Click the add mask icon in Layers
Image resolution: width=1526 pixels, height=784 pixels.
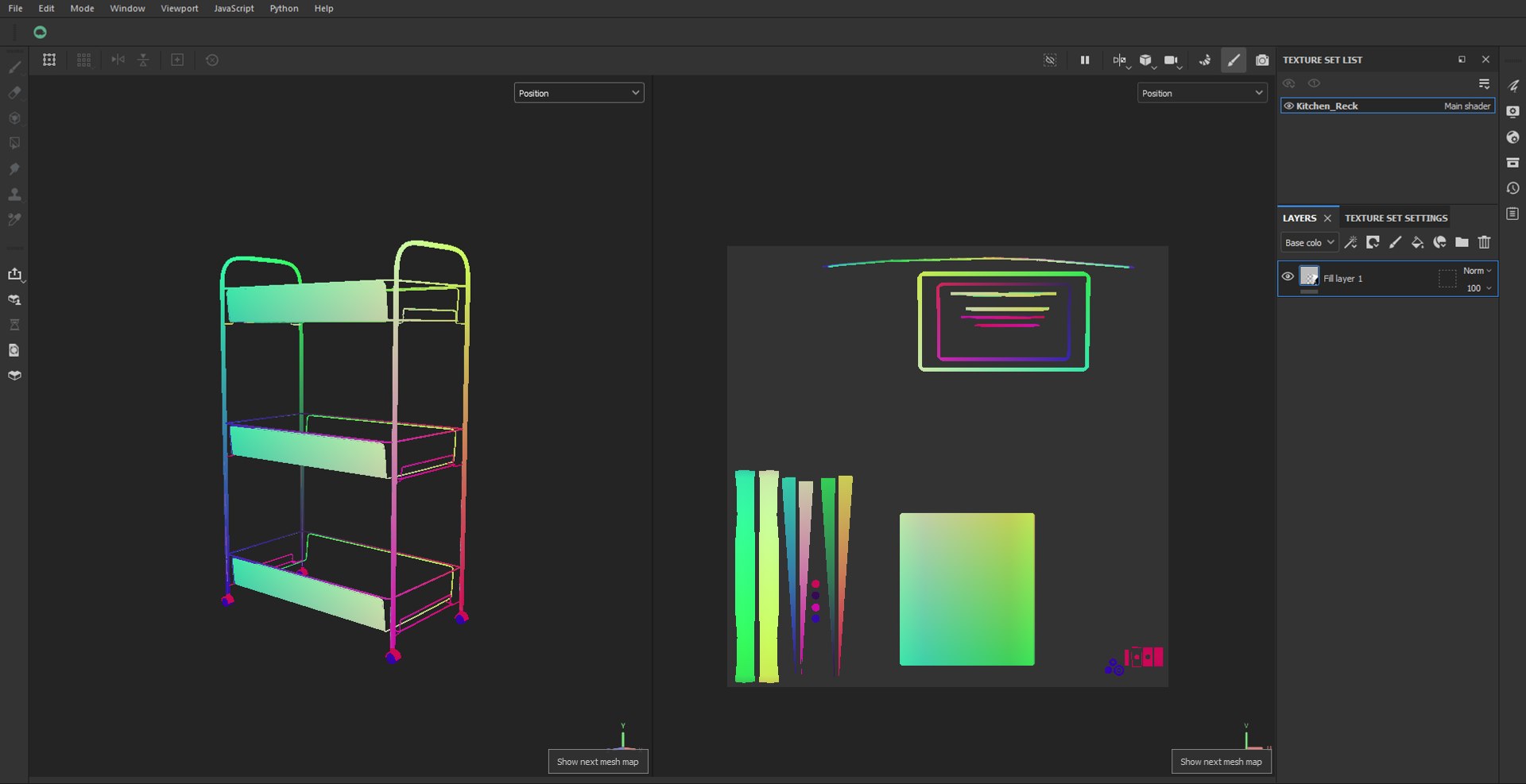coord(1373,242)
